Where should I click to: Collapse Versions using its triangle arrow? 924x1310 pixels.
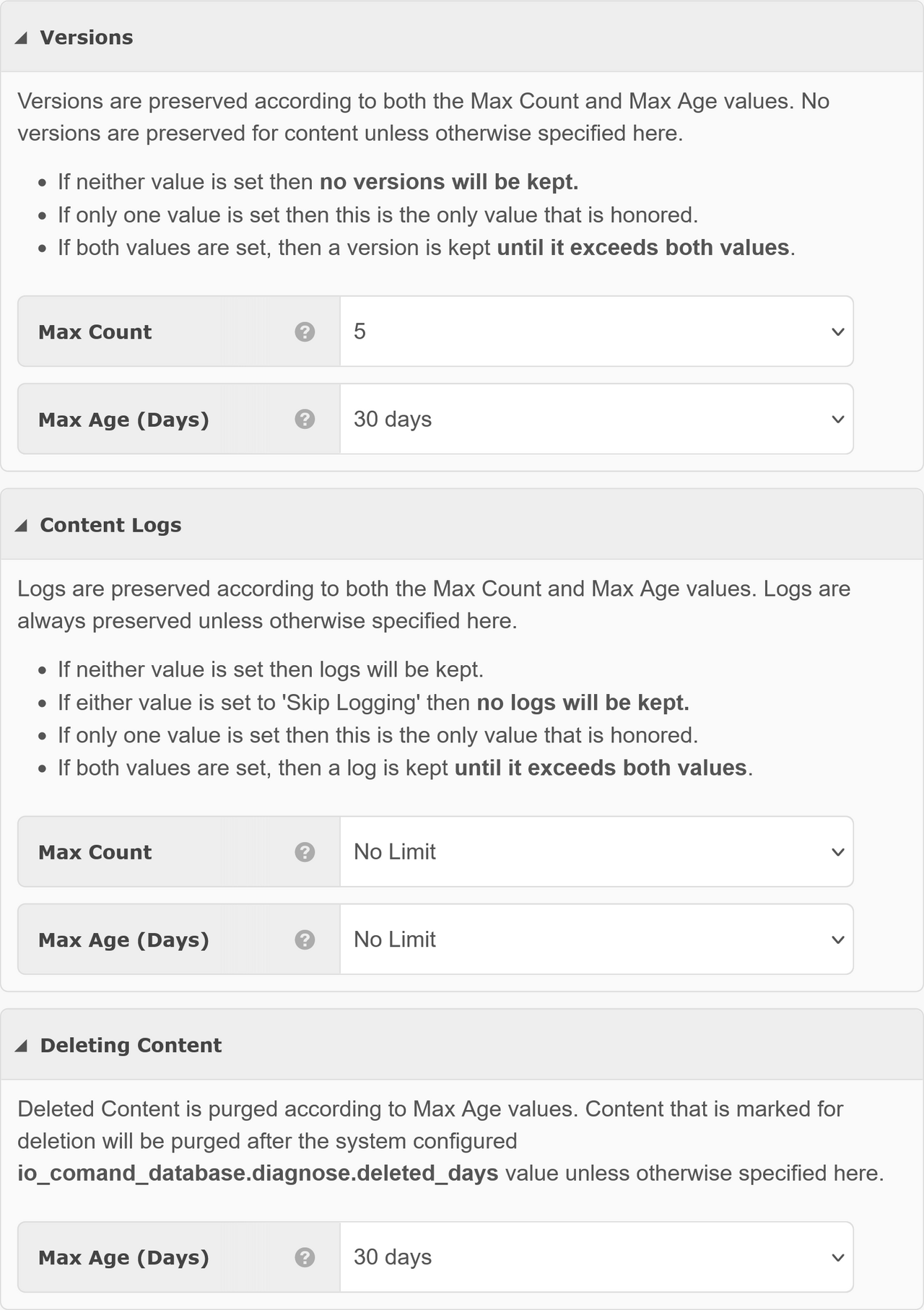(22, 38)
